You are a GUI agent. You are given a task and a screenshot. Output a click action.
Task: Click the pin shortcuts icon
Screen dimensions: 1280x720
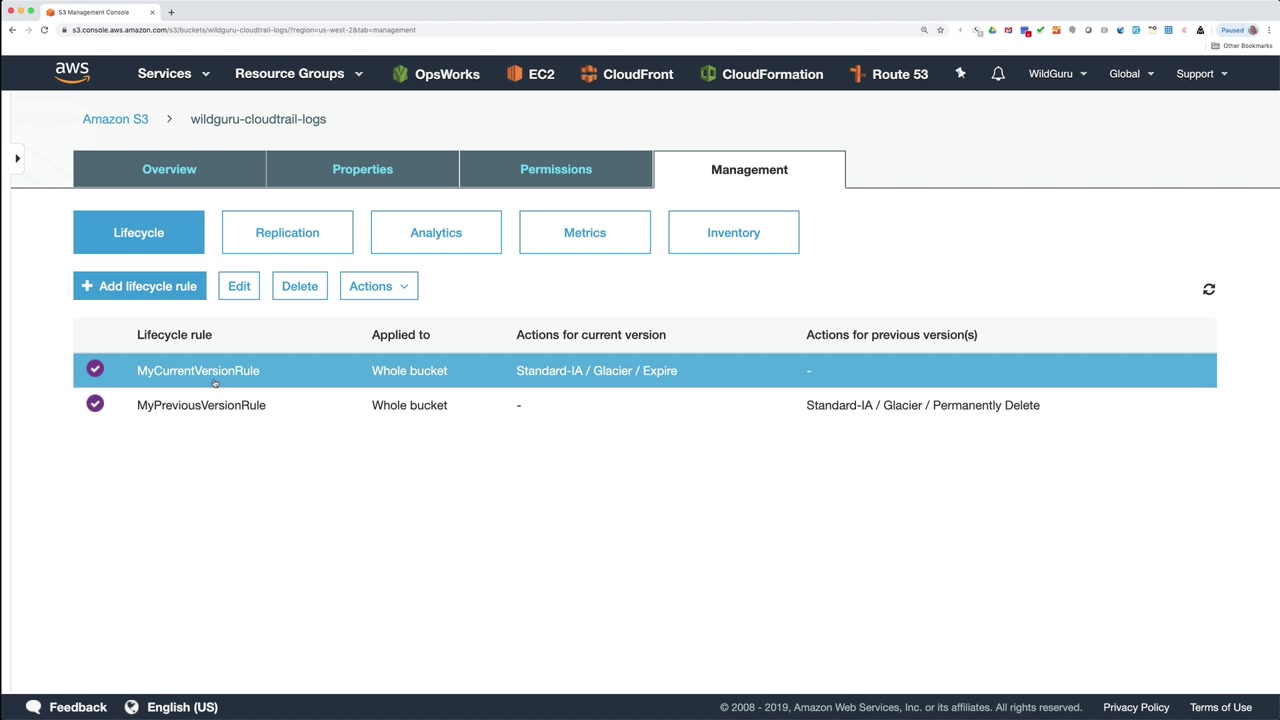[960, 73]
